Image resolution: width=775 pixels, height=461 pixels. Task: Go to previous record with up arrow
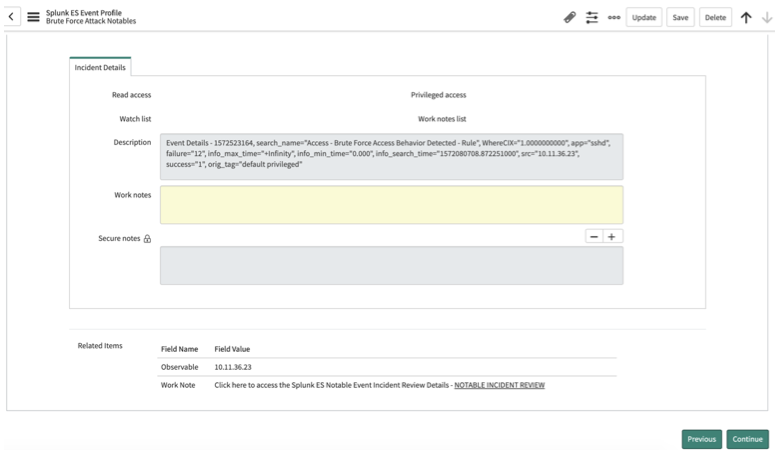746,17
